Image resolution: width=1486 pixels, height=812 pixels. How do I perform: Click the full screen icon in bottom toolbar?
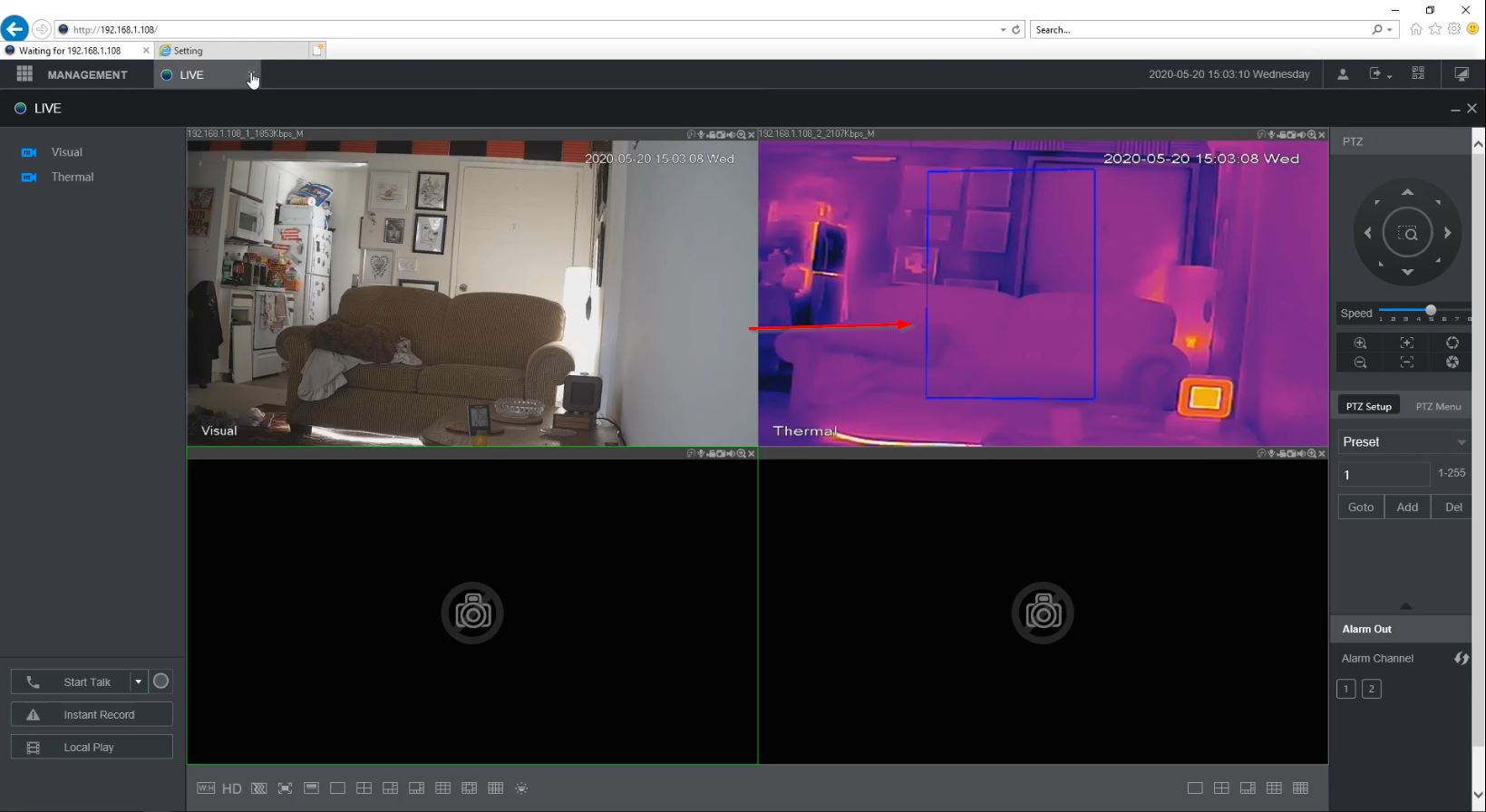click(x=285, y=788)
